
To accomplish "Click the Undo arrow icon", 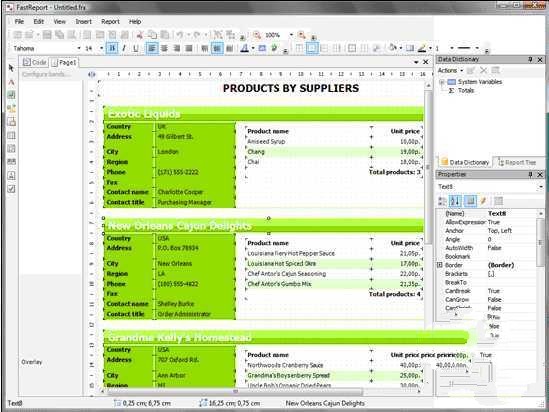I will 180,35.
